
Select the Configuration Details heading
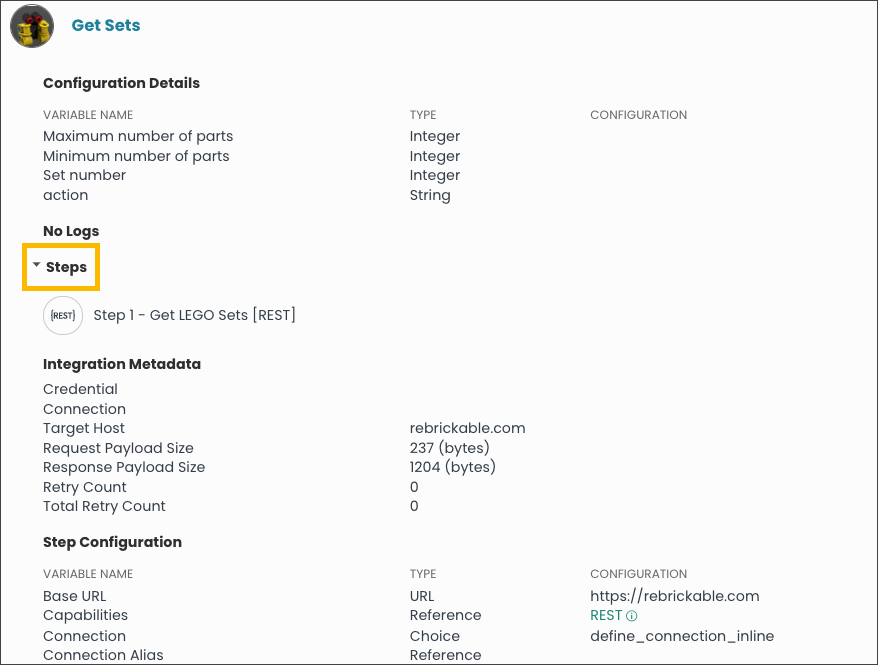tap(121, 83)
